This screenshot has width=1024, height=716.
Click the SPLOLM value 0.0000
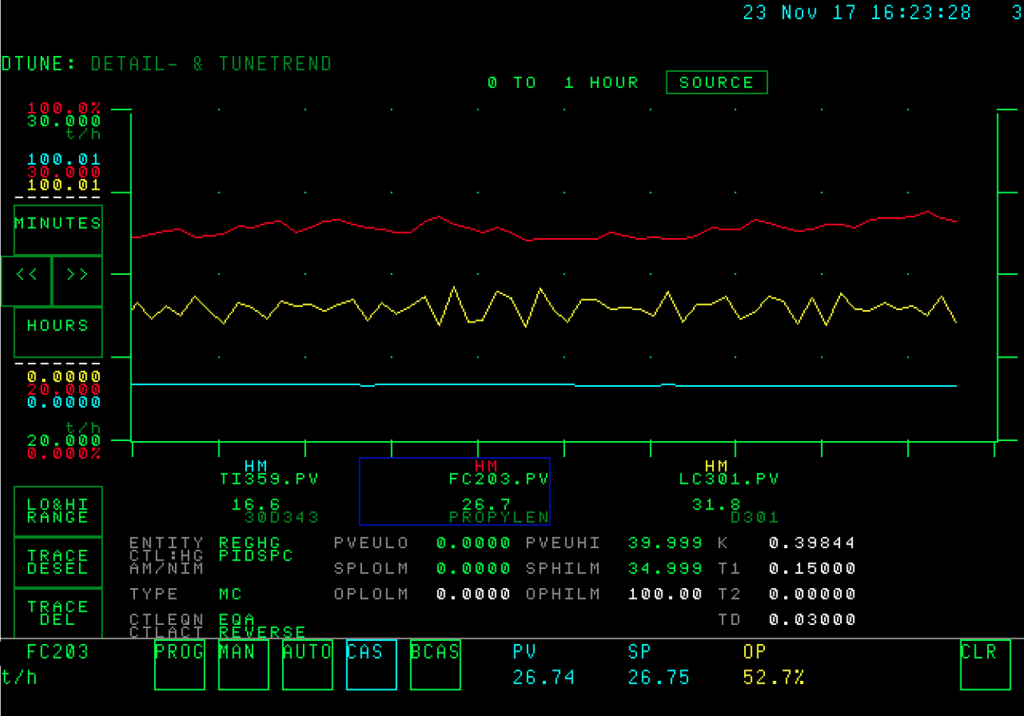(x=473, y=568)
